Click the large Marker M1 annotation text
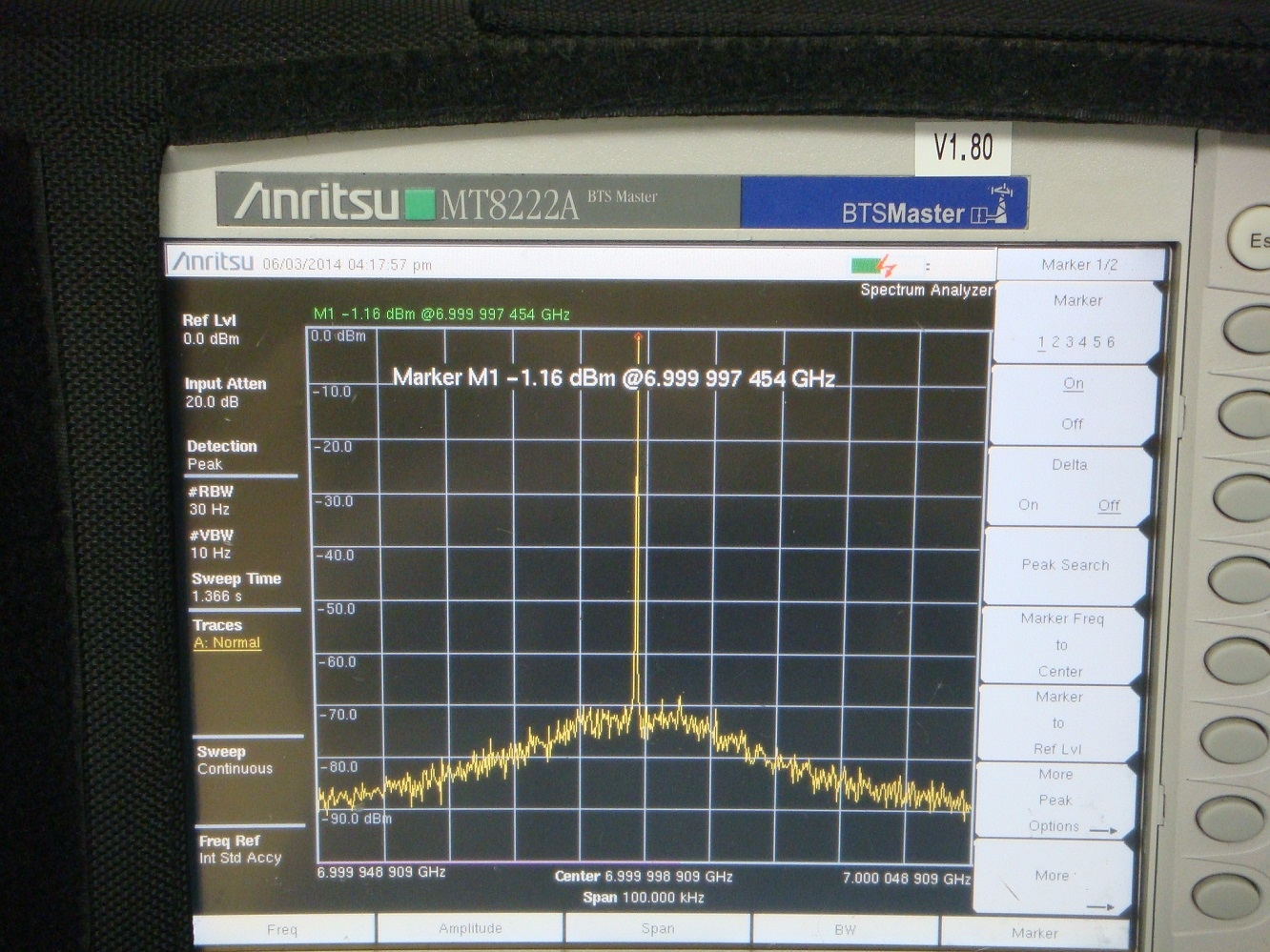 (x=614, y=378)
